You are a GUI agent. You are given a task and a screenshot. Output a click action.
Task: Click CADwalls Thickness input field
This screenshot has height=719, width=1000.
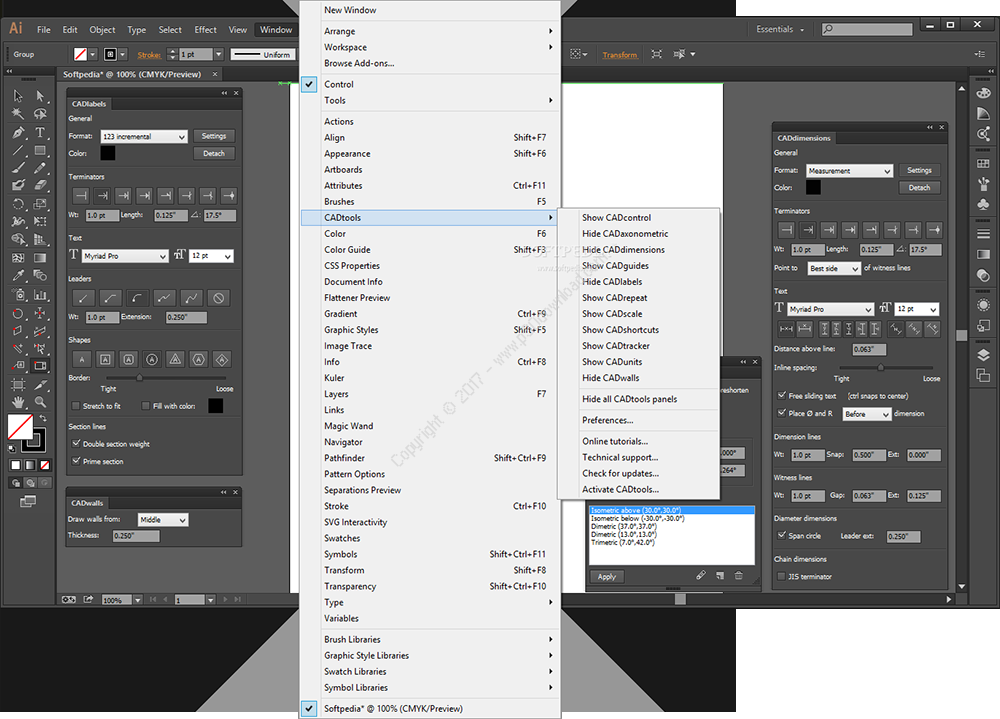[136, 536]
